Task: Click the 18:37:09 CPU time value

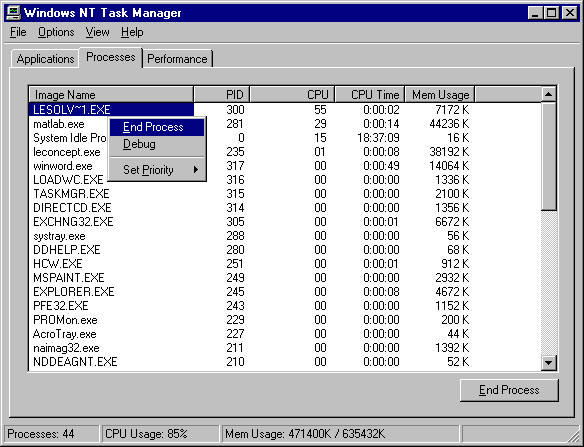Action: tap(378, 138)
